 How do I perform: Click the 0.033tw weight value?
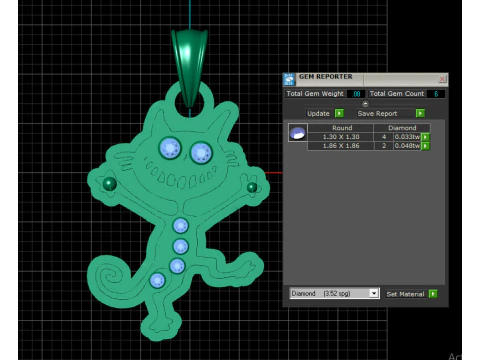(x=407, y=137)
